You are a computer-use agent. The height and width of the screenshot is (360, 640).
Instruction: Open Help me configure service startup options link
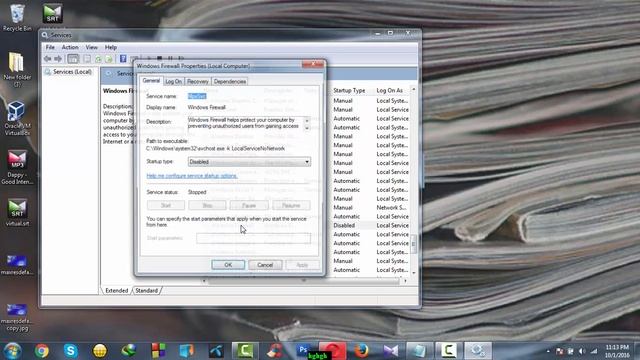[192, 176]
